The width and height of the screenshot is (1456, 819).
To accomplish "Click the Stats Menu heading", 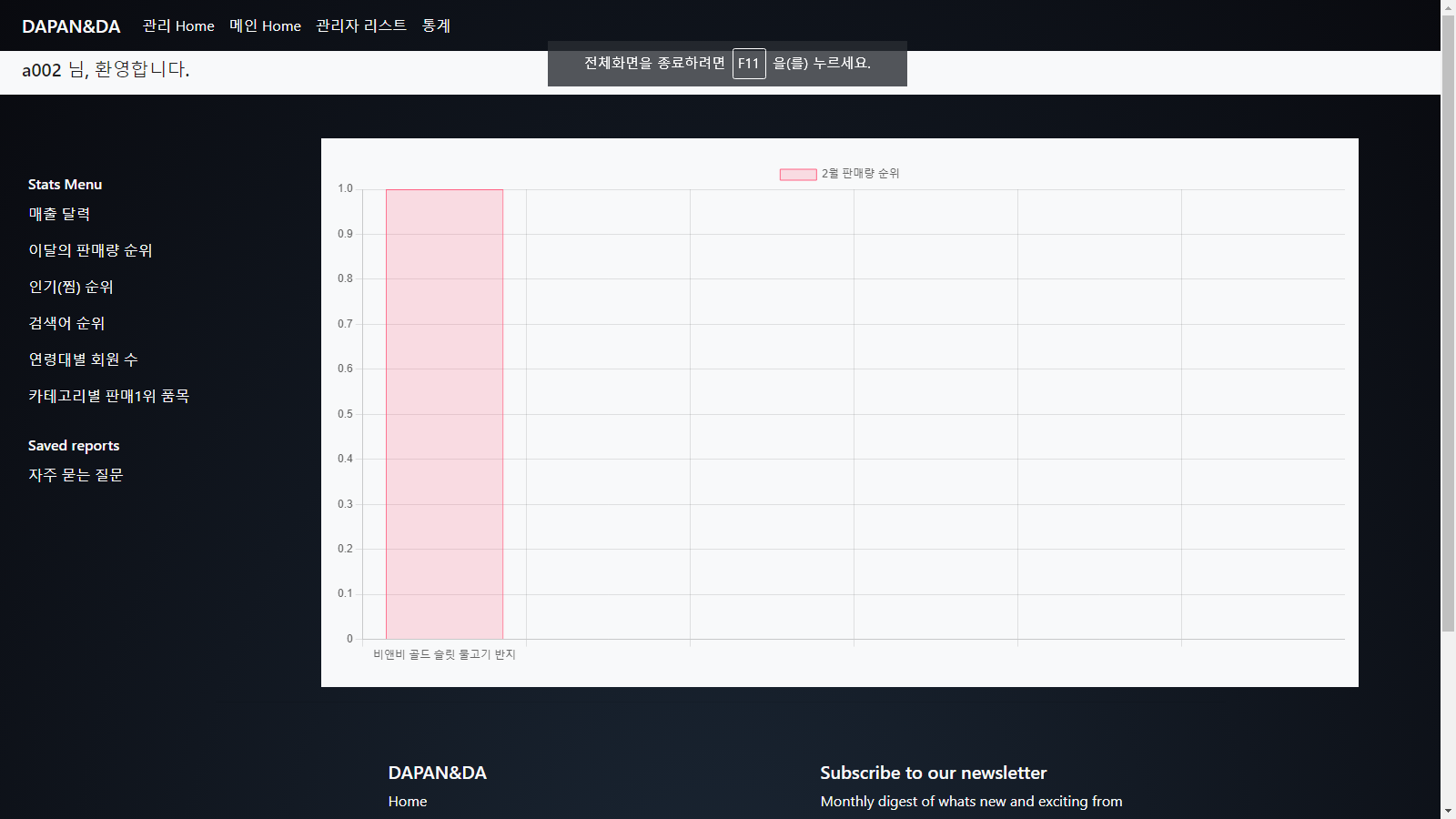I will pyautogui.click(x=65, y=184).
